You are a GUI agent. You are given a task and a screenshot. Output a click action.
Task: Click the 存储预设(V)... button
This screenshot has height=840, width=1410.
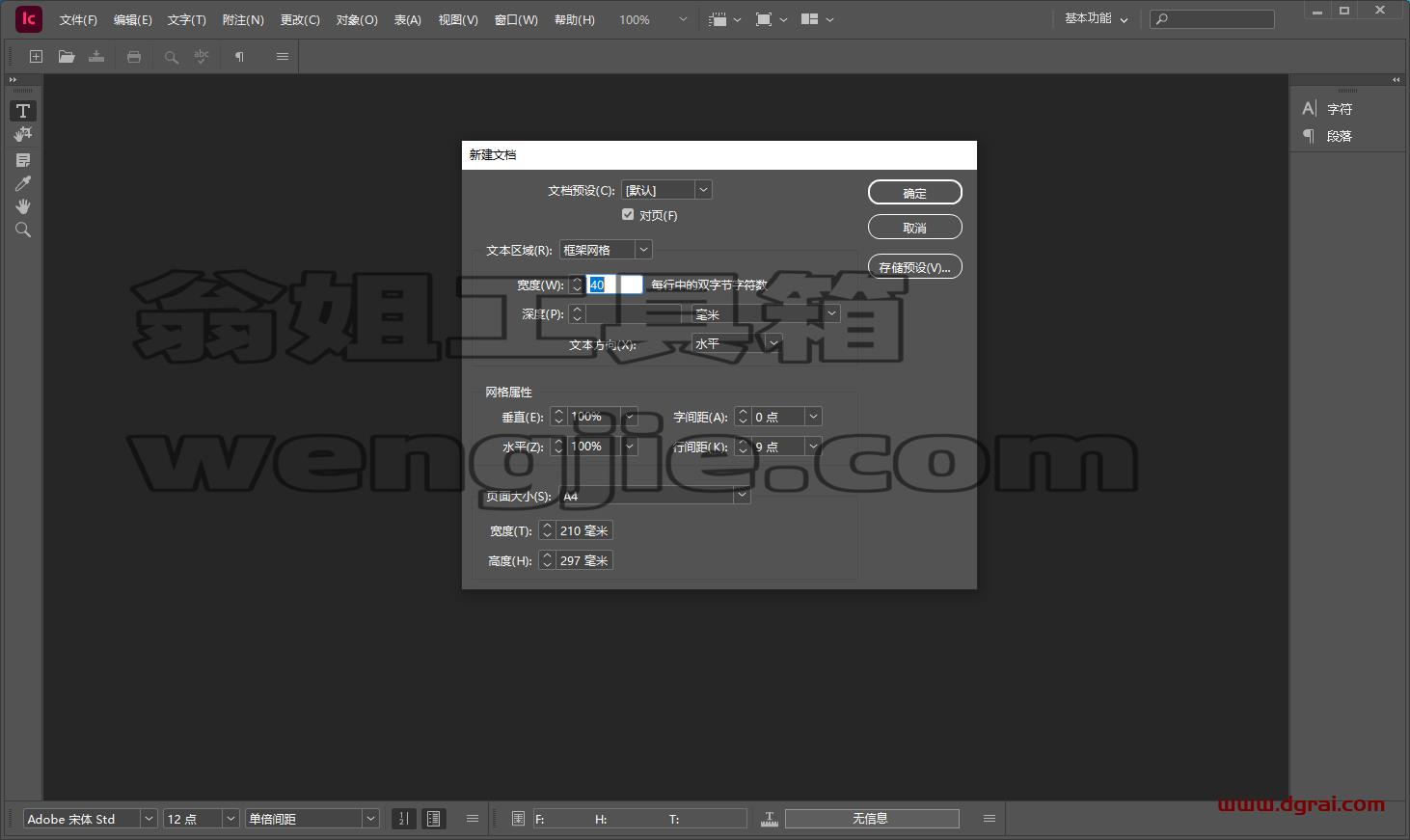tap(915, 267)
